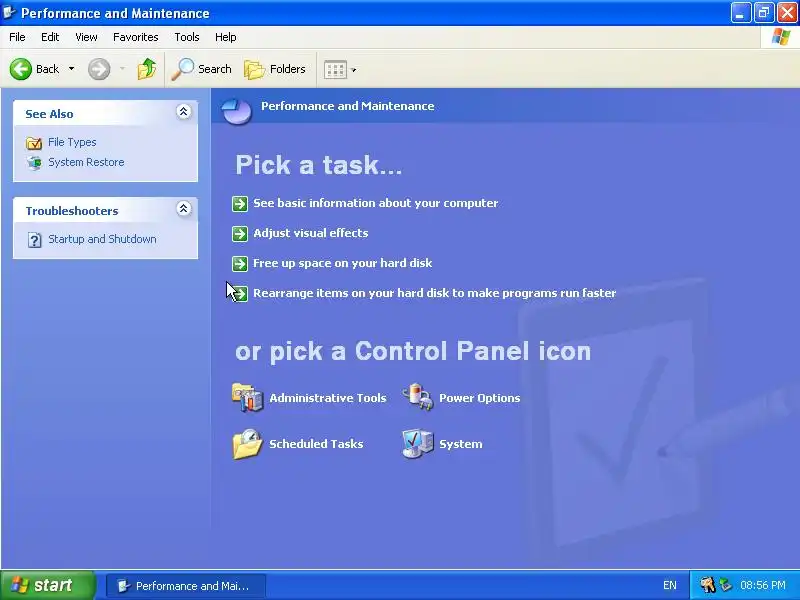Image resolution: width=800 pixels, height=600 pixels.
Task: Open the System label link
Action: (x=461, y=444)
